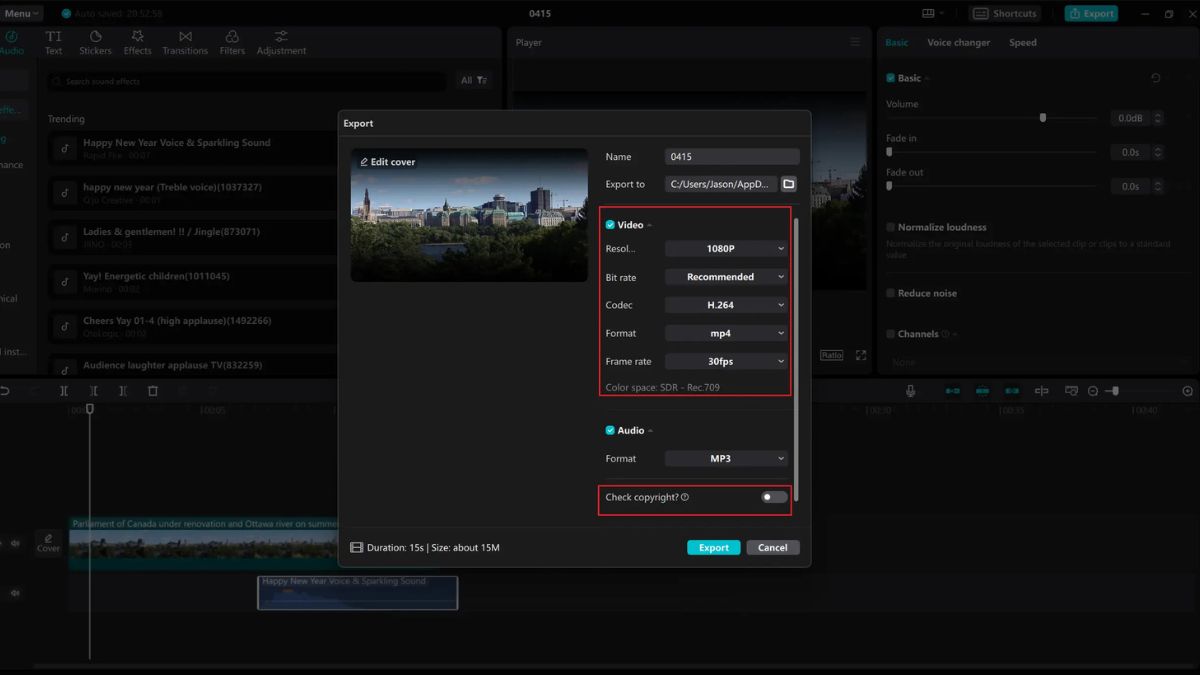Click the Fade in slider handle

(x=889, y=152)
